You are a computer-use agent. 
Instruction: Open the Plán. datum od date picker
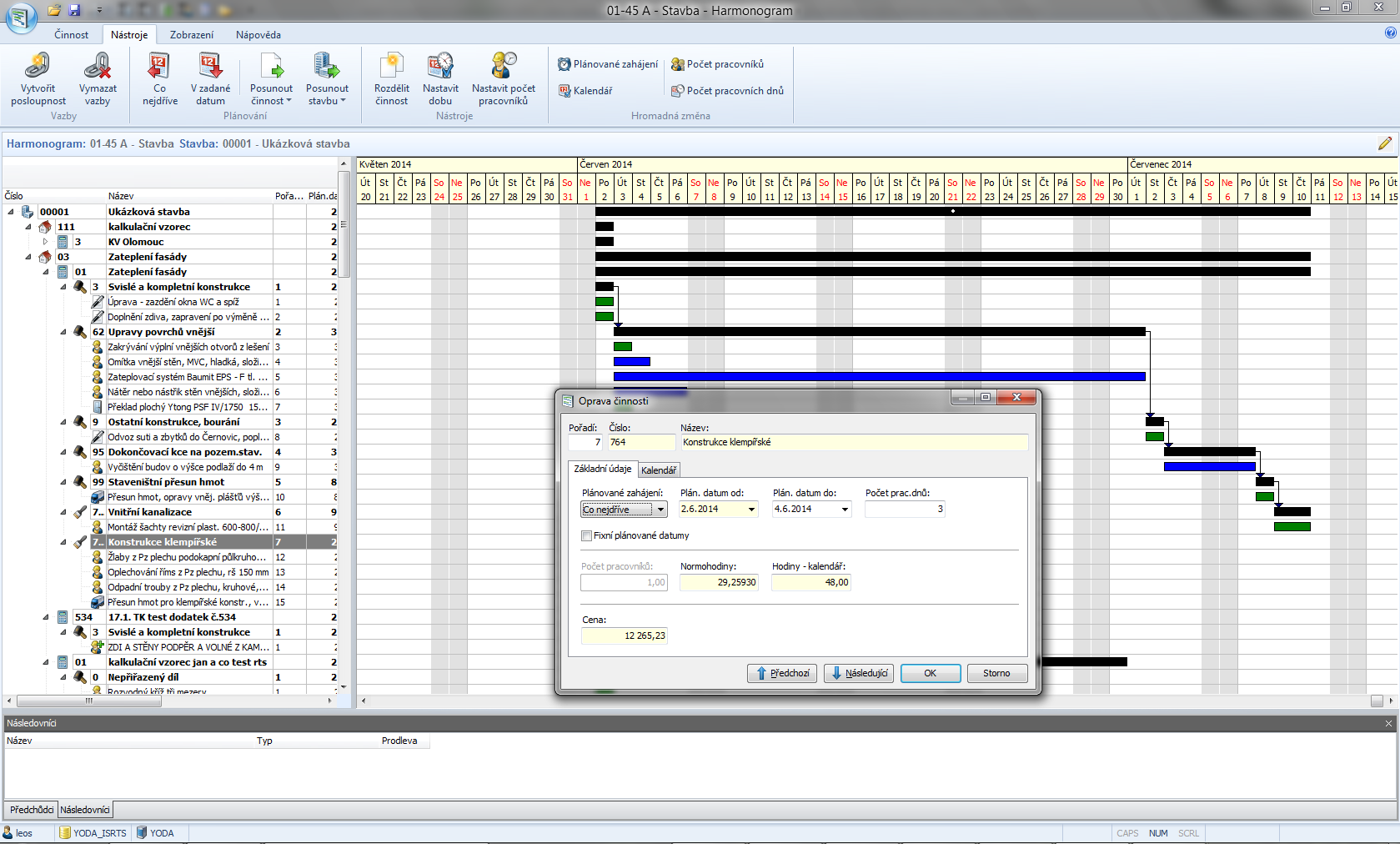(751, 510)
